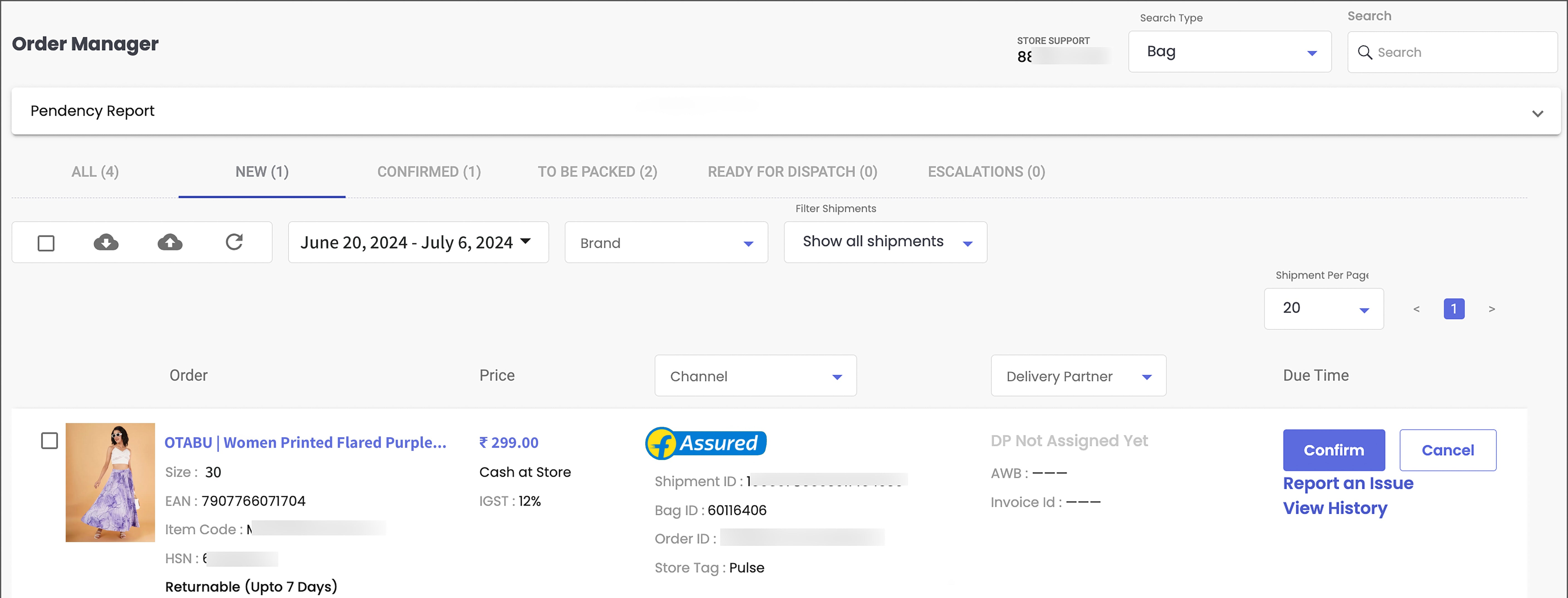1568x598 pixels.
Task: Open the View History link
Action: point(1334,508)
